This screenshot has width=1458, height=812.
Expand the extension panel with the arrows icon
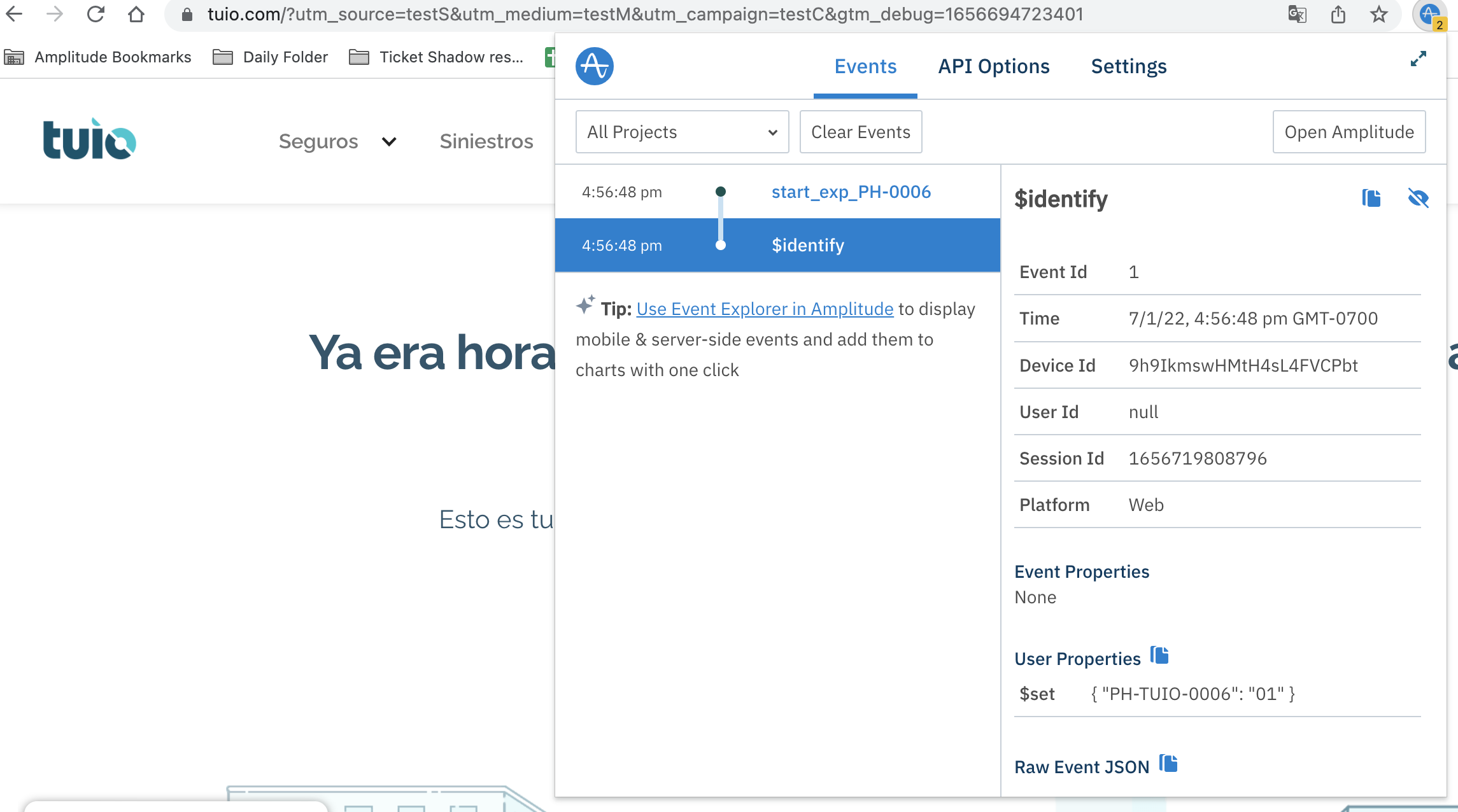pyautogui.click(x=1418, y=59)
